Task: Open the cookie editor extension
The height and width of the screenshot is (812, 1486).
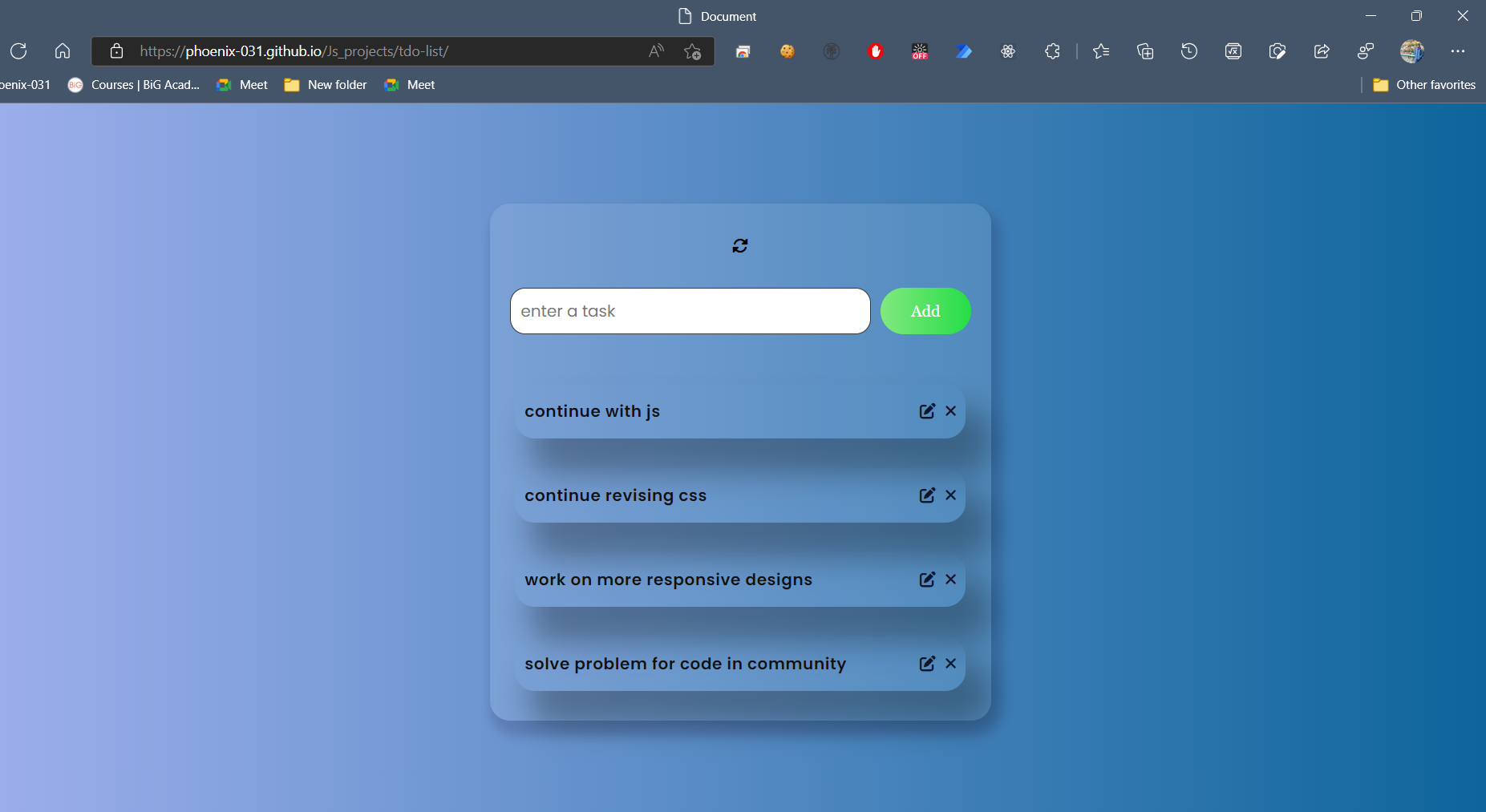Action: click(788, 50)
